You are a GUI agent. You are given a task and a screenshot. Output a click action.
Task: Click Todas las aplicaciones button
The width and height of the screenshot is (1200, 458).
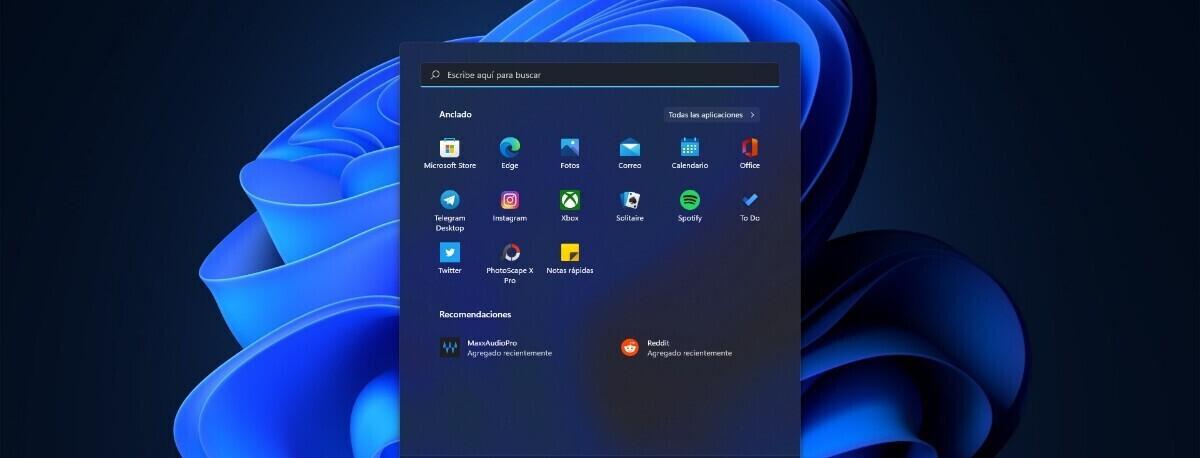click(x=712, y=115)
